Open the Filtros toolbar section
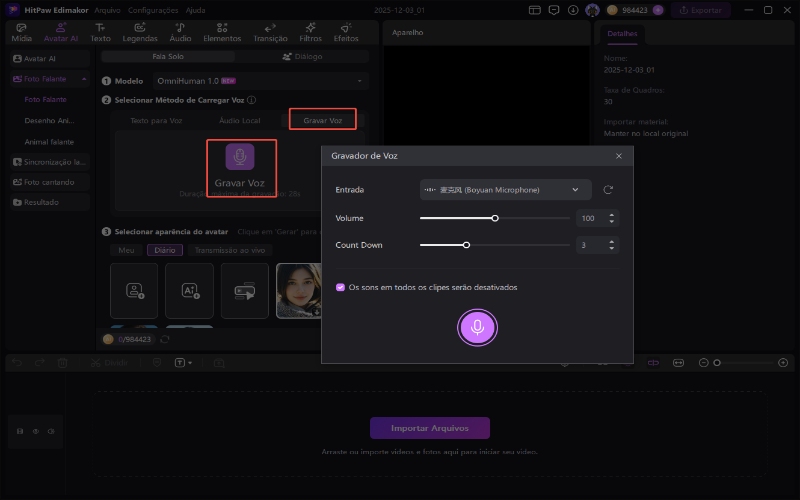The image size is (800, 500). click(310, 32)
